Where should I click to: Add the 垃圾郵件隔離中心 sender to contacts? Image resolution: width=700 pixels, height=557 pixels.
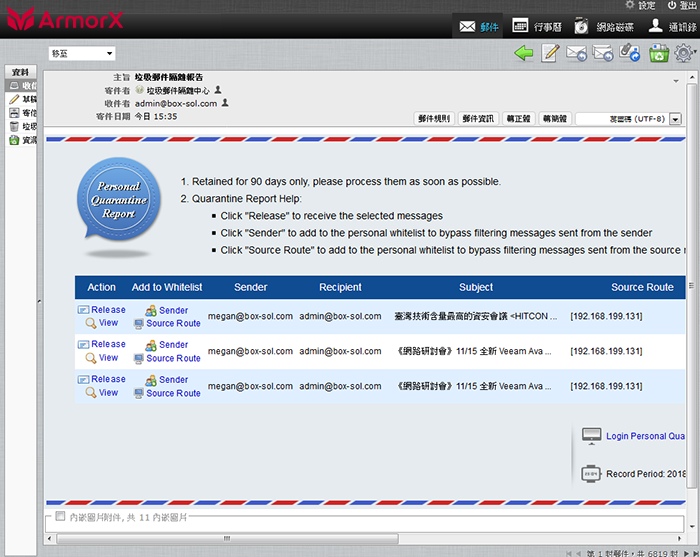pyautogui.click(x=218, y=90)
